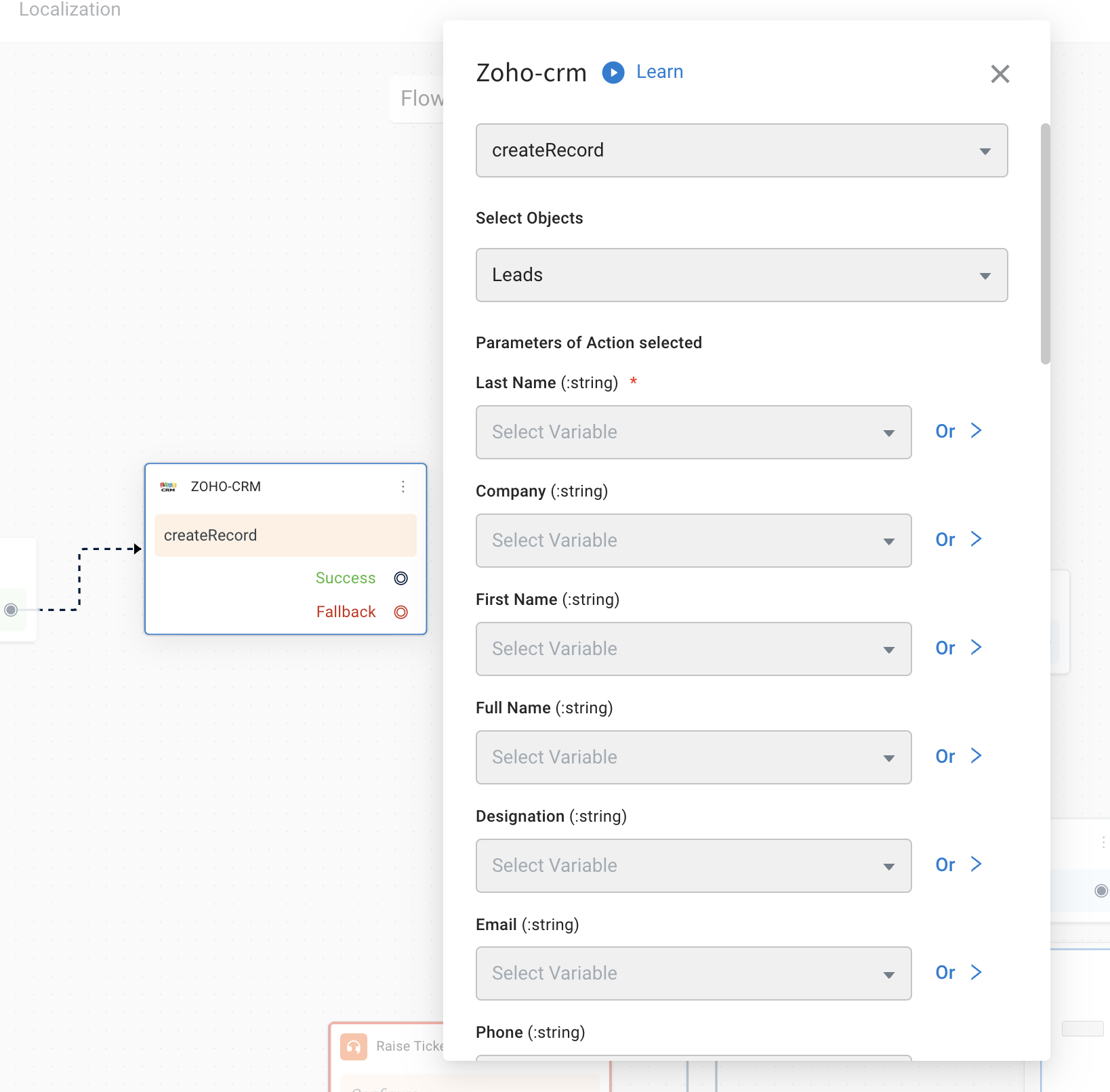
Task: Click the Parameters of Action selected heading
Action: point(589,343)
